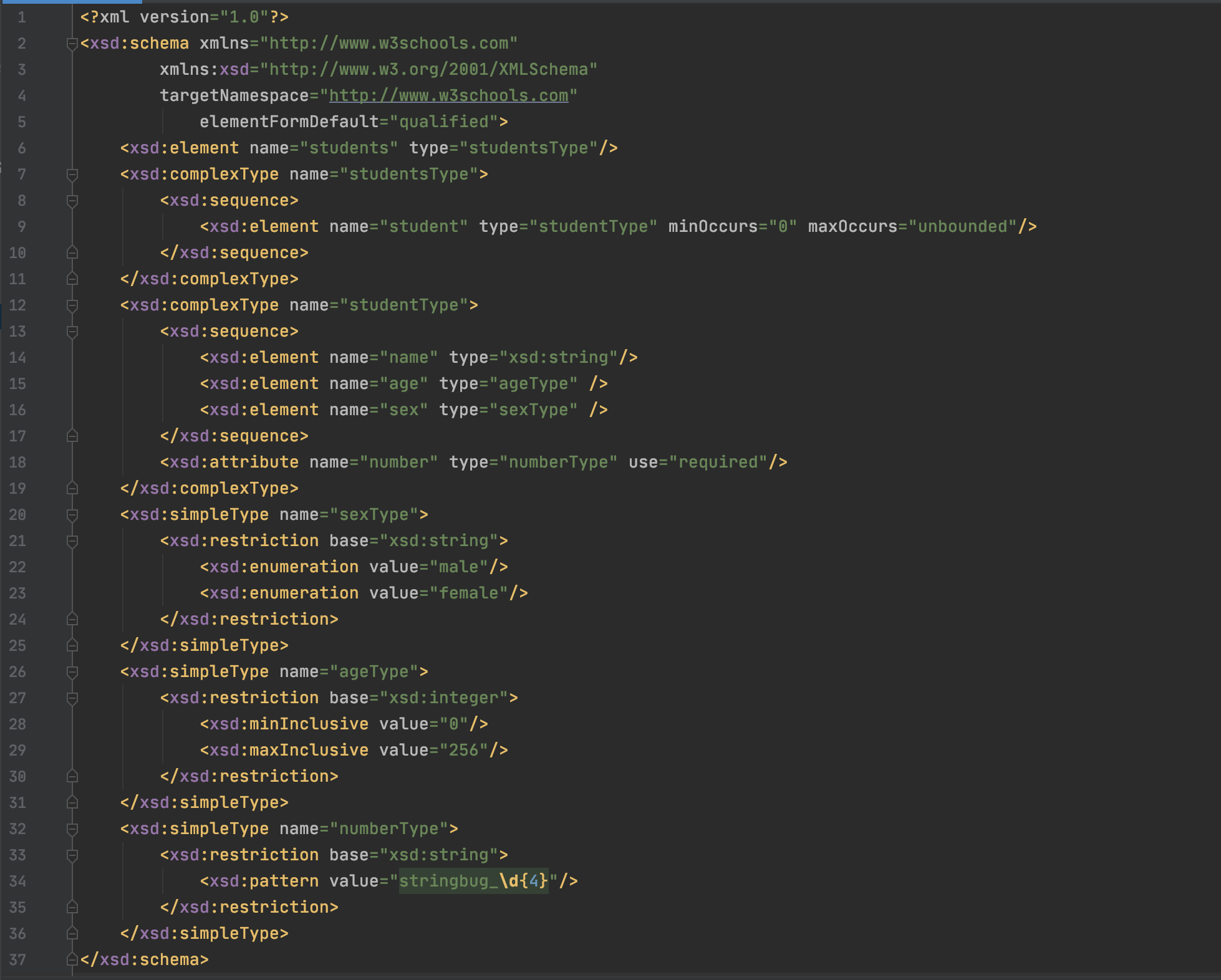This screenshot has height=980, width=1221.
Task: Toggle the fold end marker on line 35
Action: click(72, 908)
